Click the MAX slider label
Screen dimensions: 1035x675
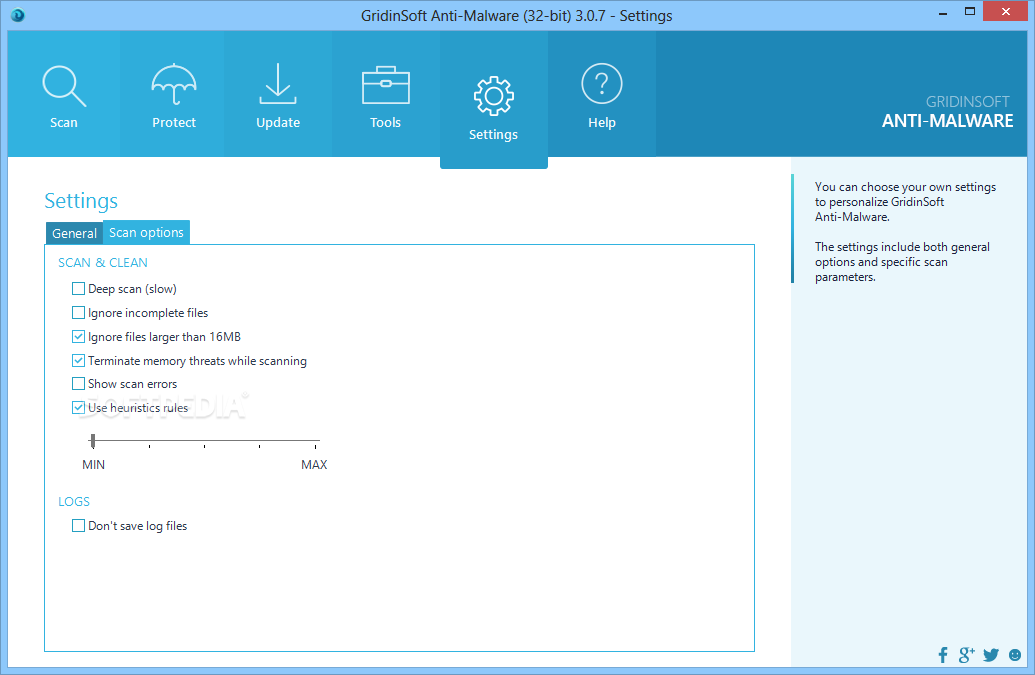pos(314,465)
